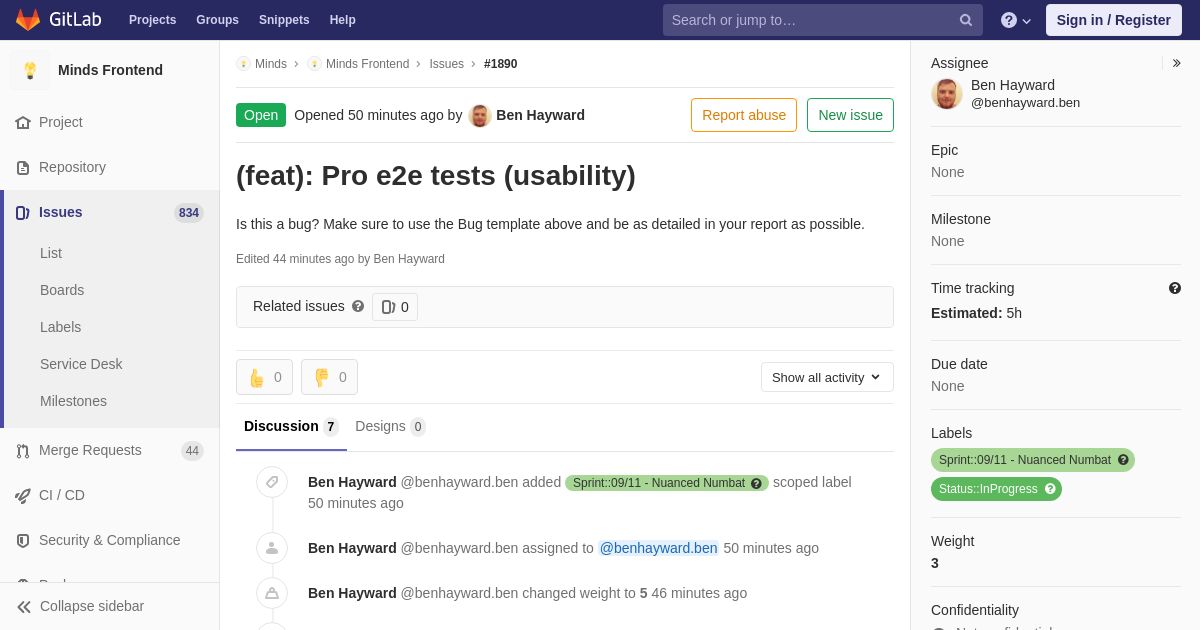Click the Estimated: 5h time tracking text

pyautogui.click(x=976, y=313)
